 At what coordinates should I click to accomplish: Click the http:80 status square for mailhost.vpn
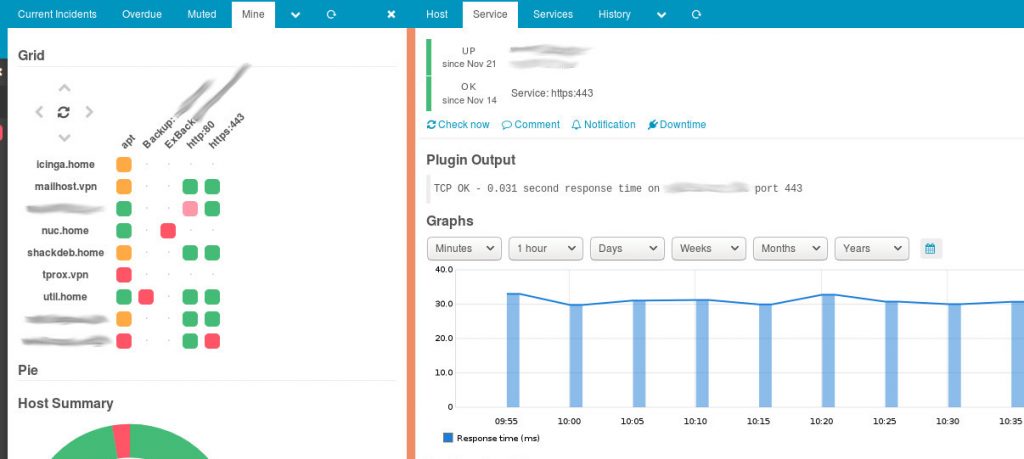point(190,187)
